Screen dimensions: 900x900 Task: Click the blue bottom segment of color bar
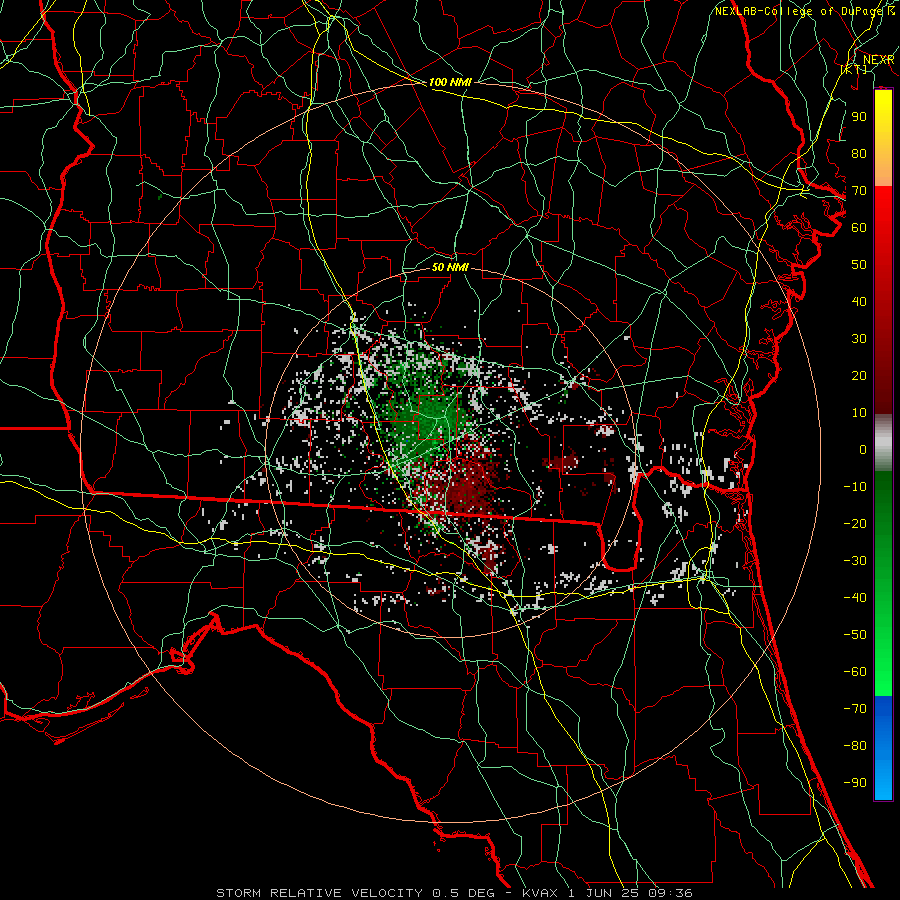point(883,748)
